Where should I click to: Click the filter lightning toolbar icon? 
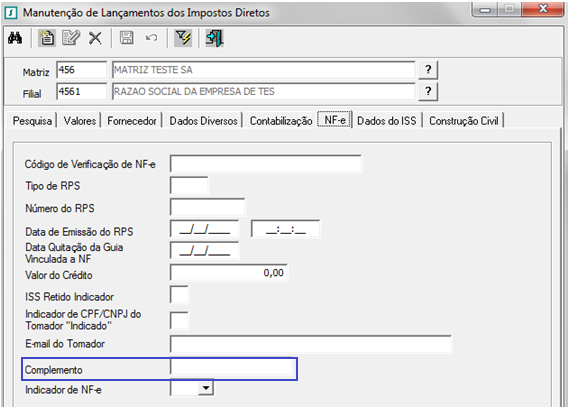tap(183, 38)
